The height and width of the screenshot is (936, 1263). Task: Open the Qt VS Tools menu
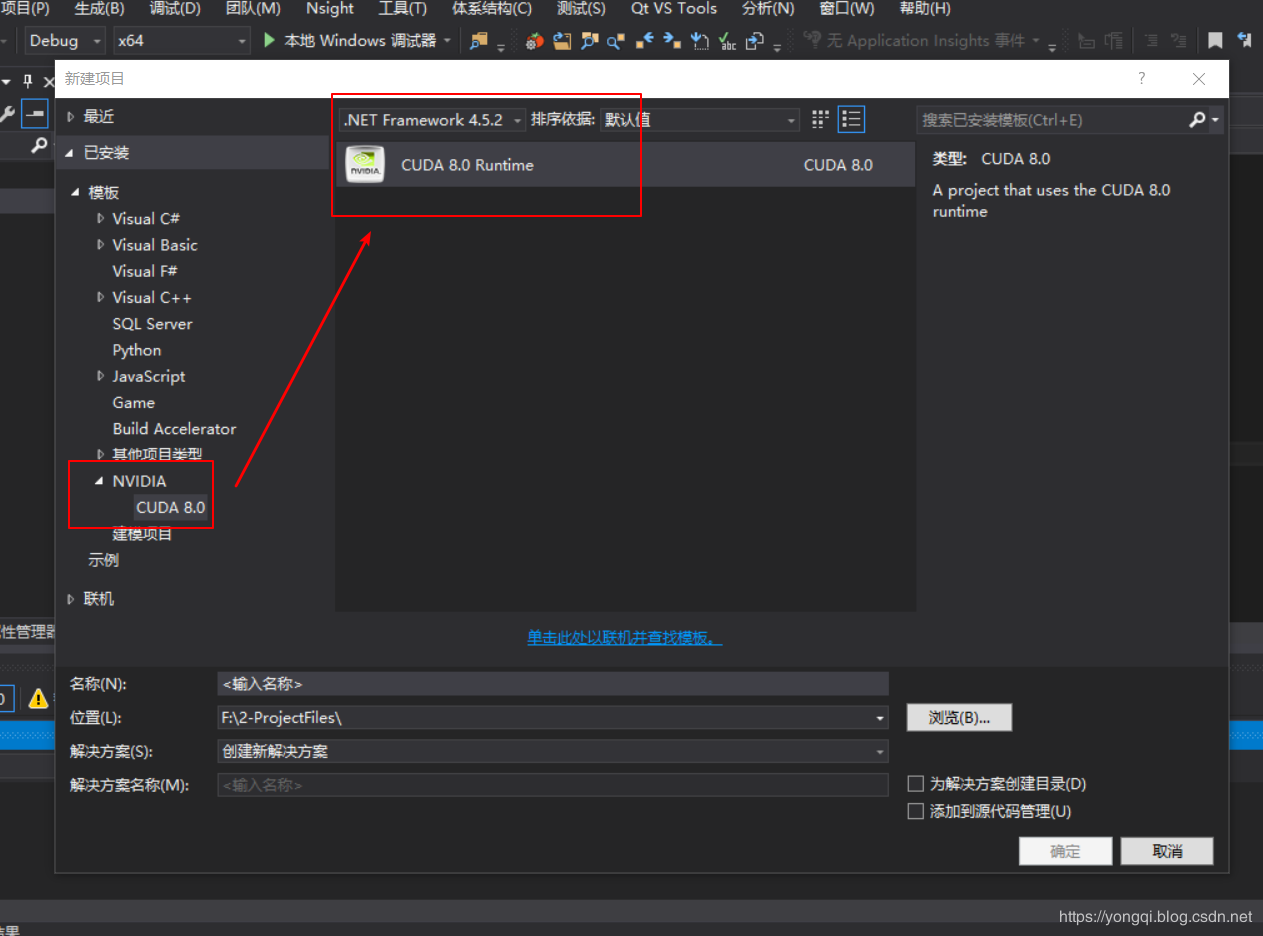tap(674, 9)
